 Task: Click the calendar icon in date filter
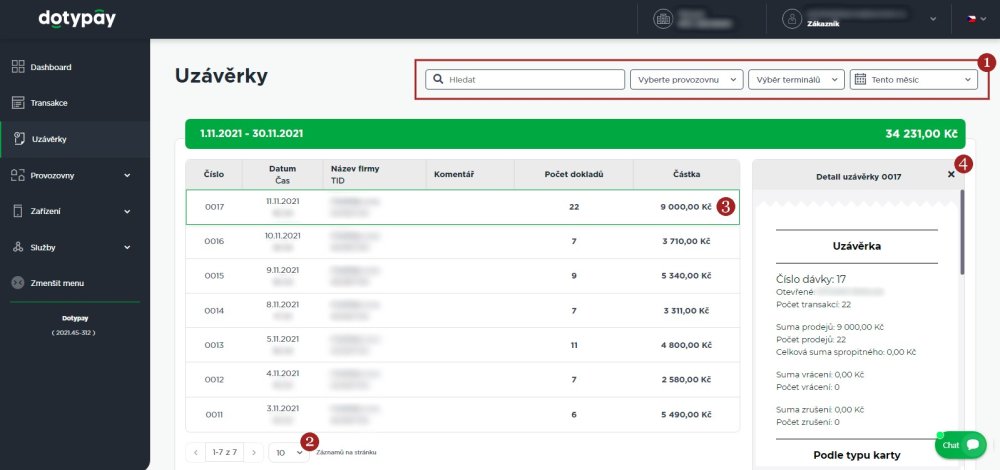point(860,80)
